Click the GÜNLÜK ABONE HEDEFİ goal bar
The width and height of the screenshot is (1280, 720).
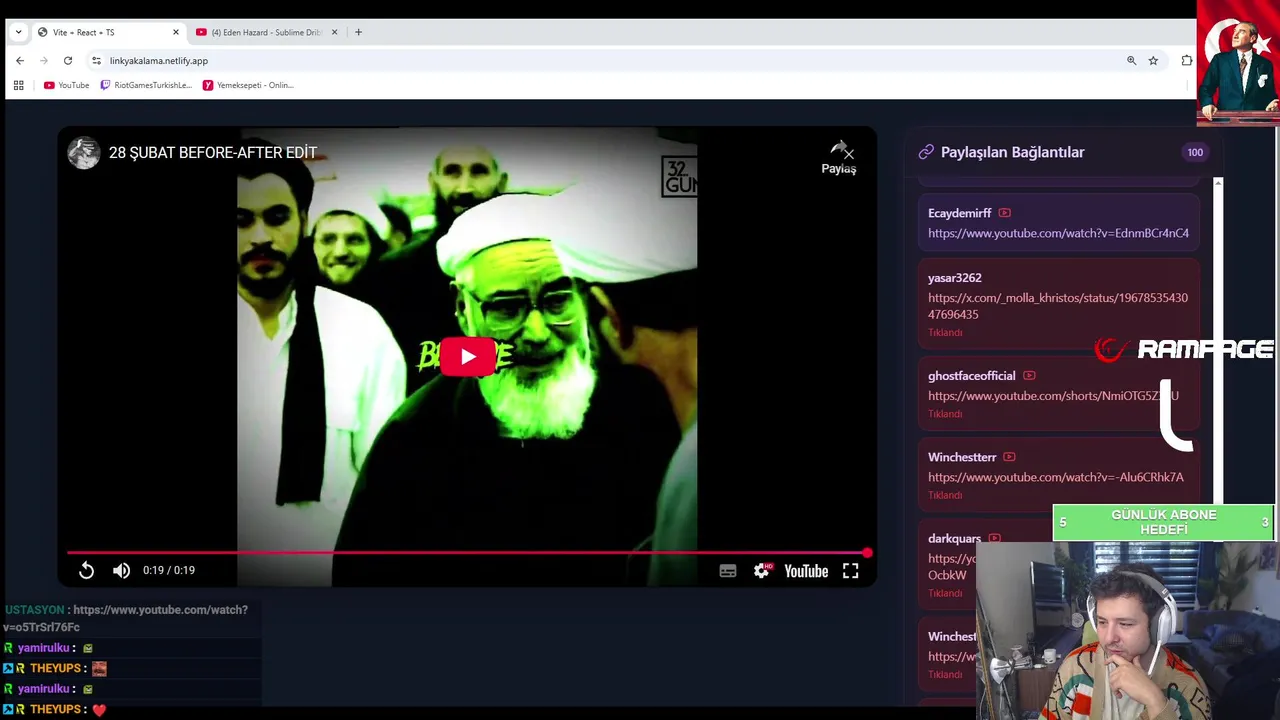pos(1163,522)
